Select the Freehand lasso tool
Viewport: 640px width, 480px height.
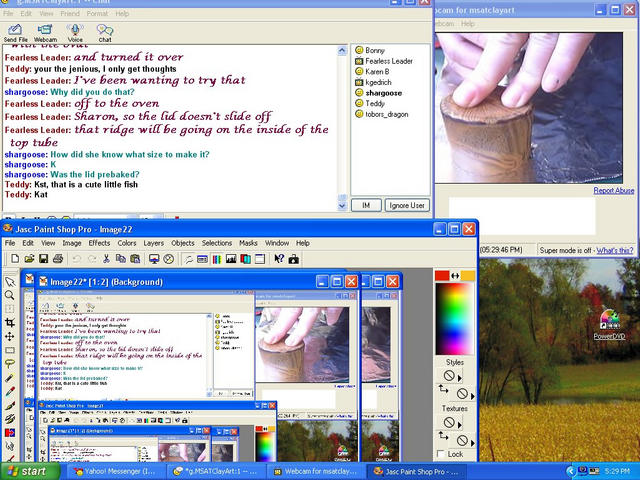coord(10,364)
